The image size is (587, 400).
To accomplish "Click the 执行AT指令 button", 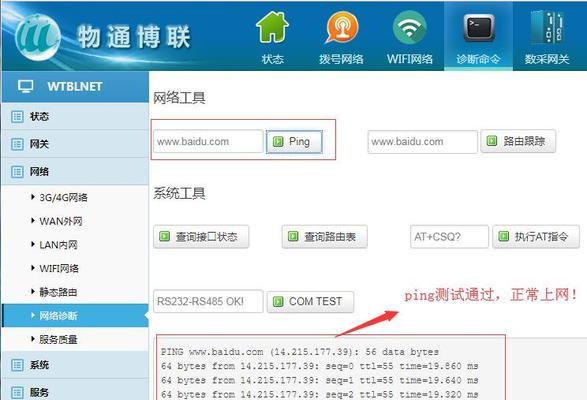I will [536, 237].
